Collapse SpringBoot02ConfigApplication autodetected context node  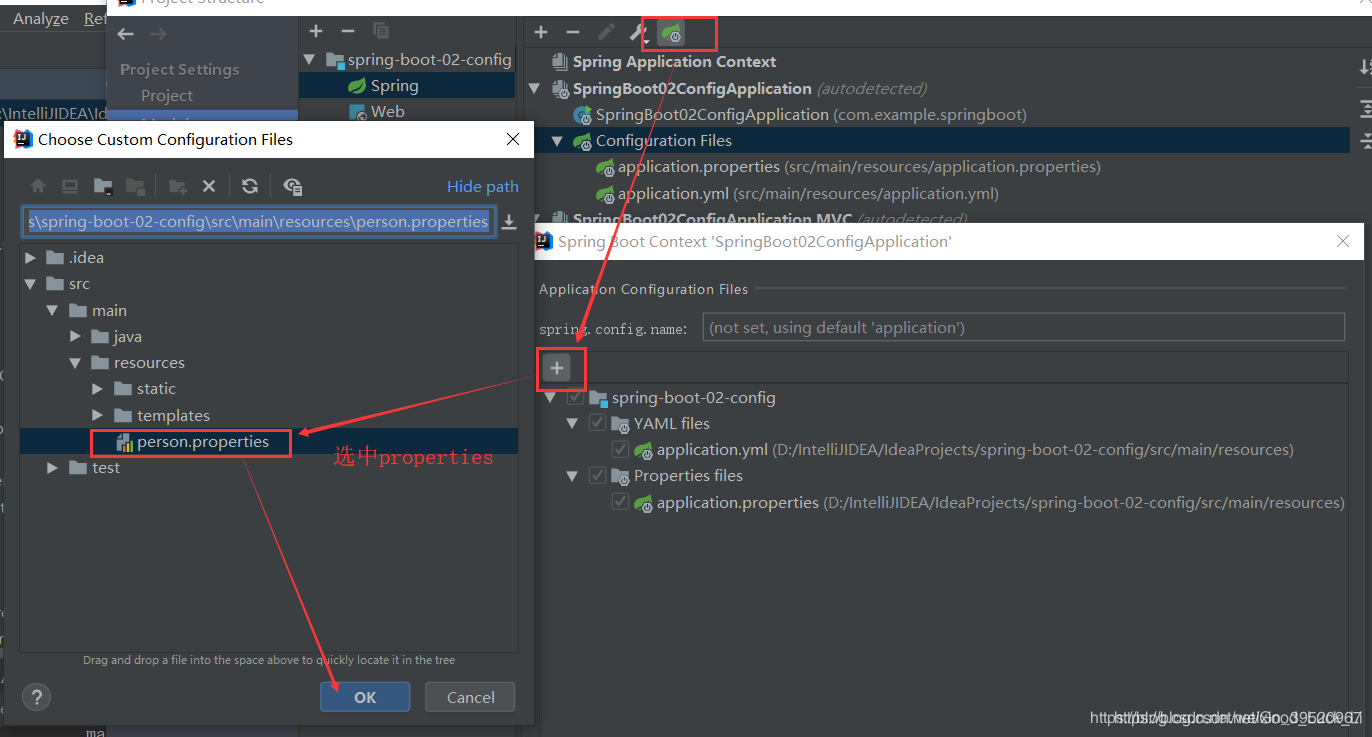pyautogui.click(x=534, y=89)
